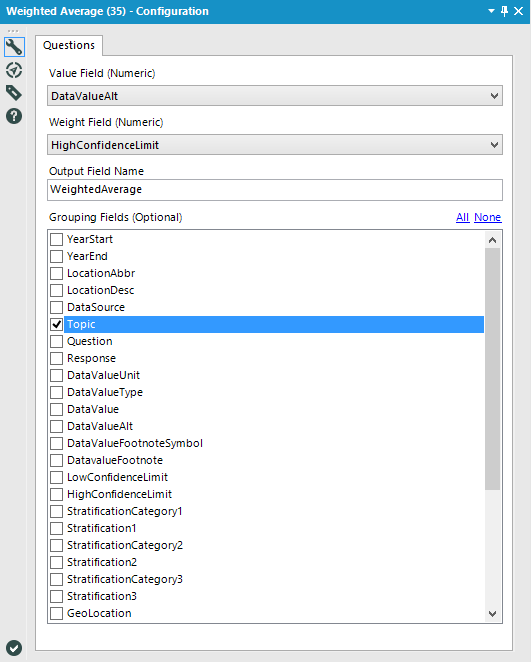This screenshot has height=662, width=531.
Task: Tick the GeoLocation grouping checkbox
Action: pos(57,613)
